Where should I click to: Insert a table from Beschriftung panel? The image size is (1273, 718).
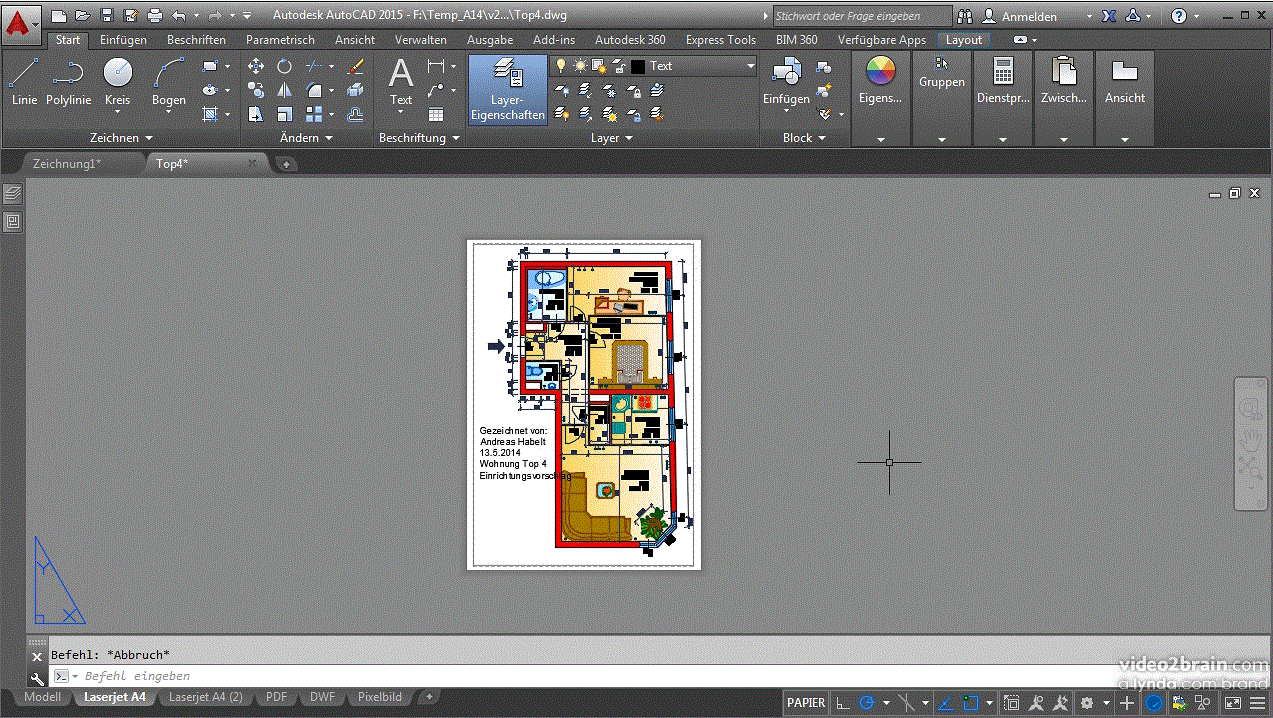click(x=436, y=114)
